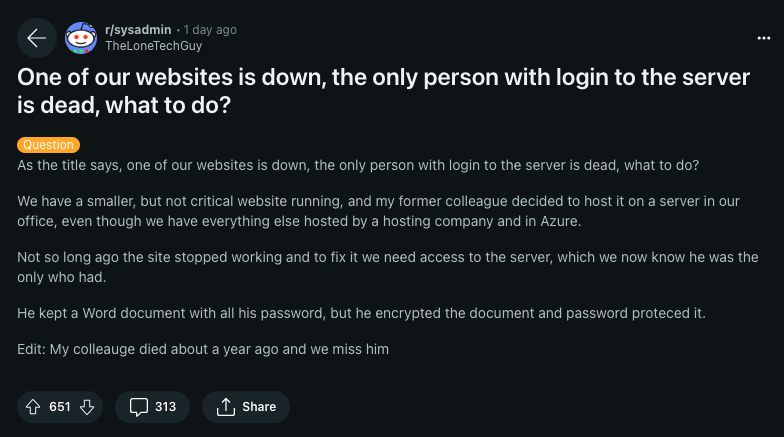This screenshot has width=784, height=437.
Task: Go to the r/sysadmin subreddit link
Action: [138, 30]
